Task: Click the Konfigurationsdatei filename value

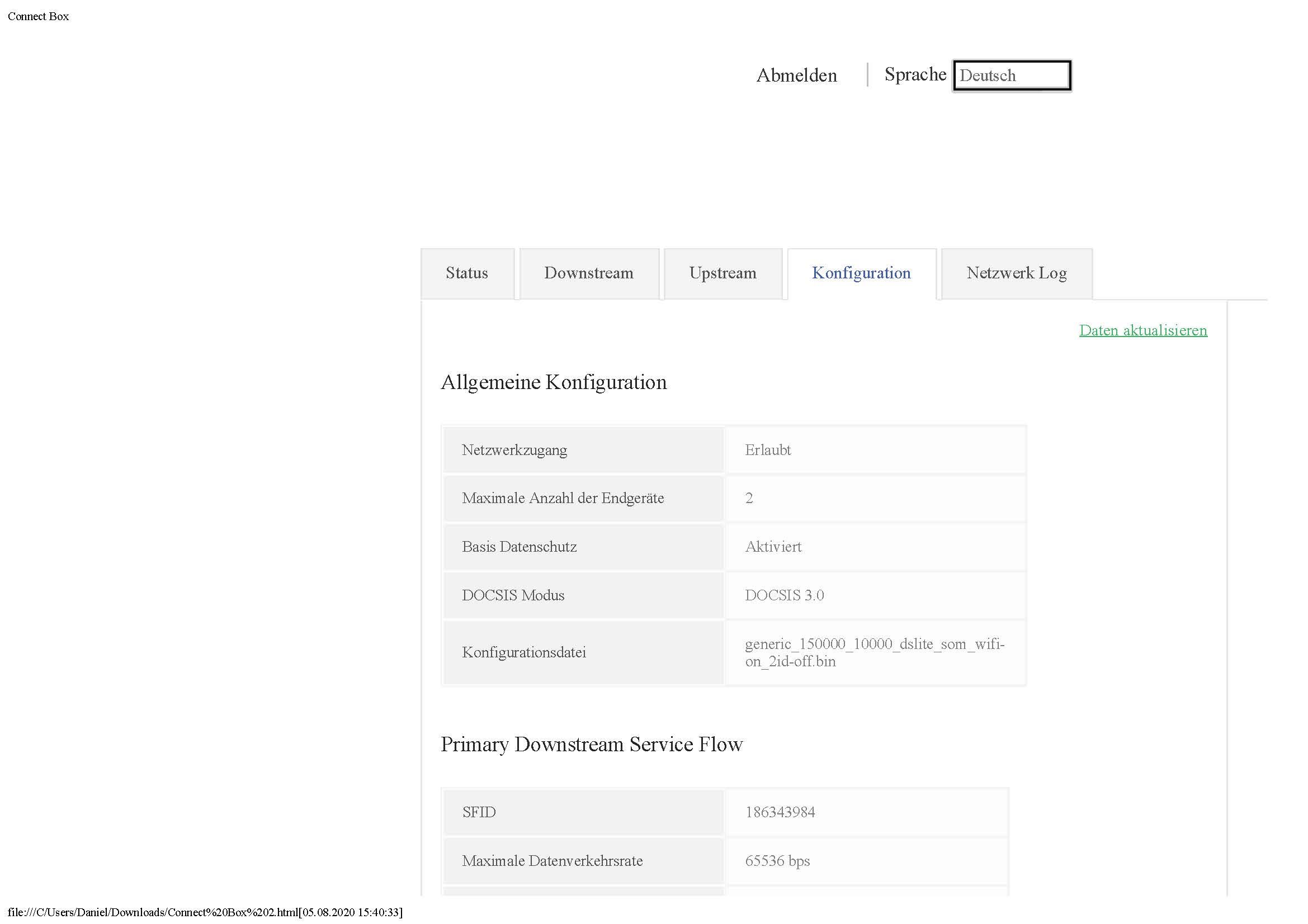Action: (x=874, y=652)
